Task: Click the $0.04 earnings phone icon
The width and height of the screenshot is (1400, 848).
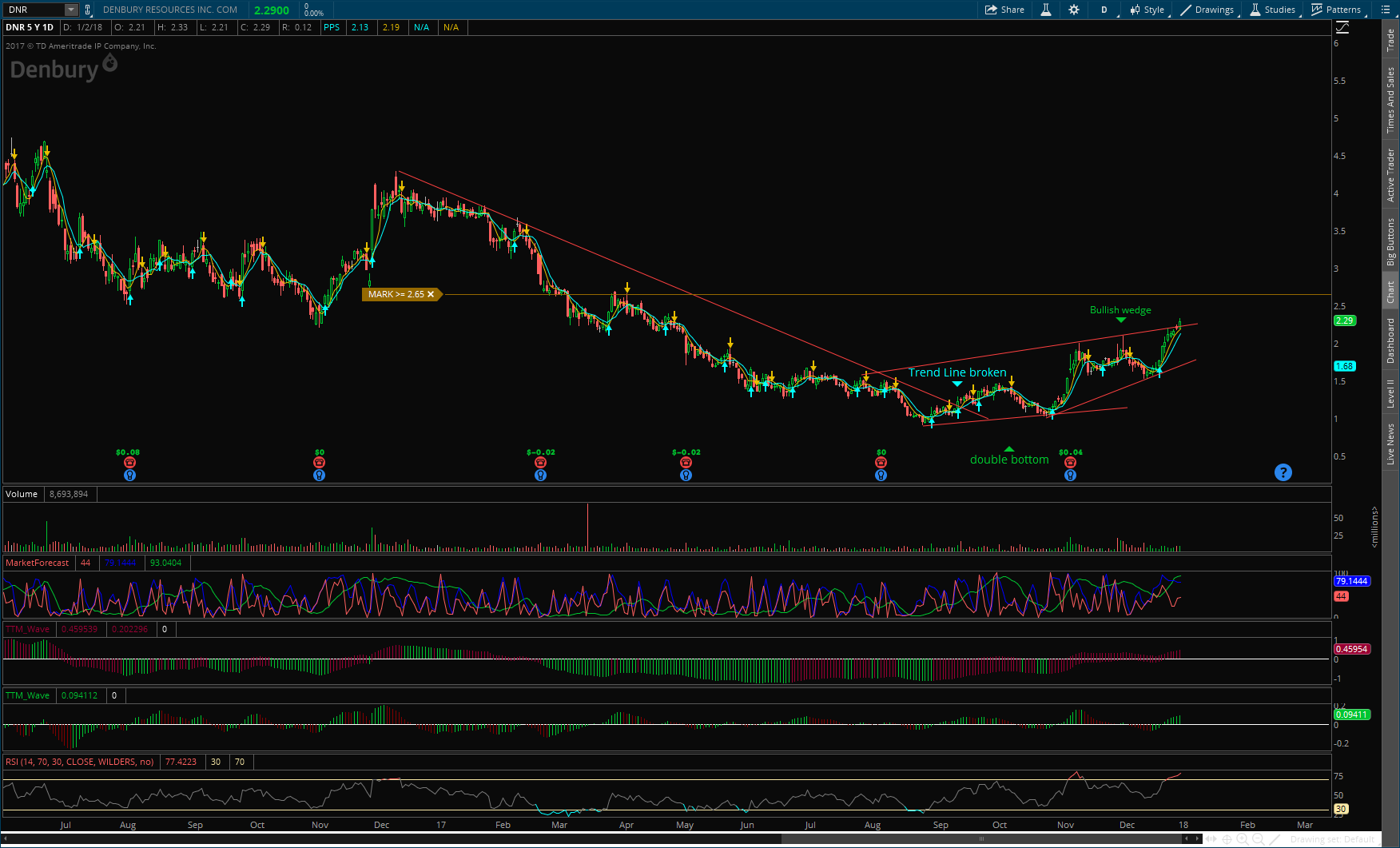Action: 1070,463
